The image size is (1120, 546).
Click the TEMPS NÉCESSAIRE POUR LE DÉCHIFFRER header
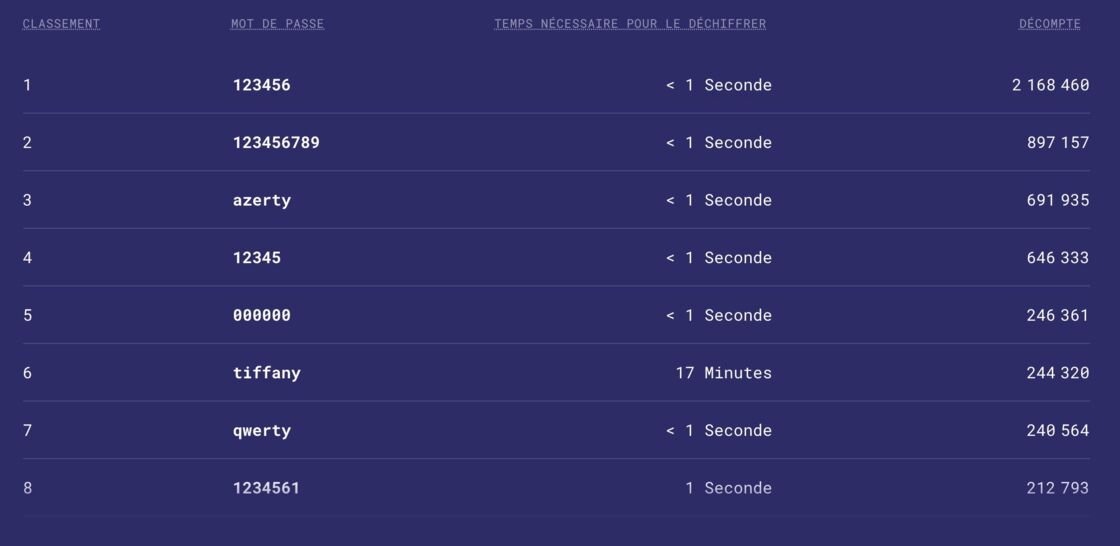click(x=630, y=24)
